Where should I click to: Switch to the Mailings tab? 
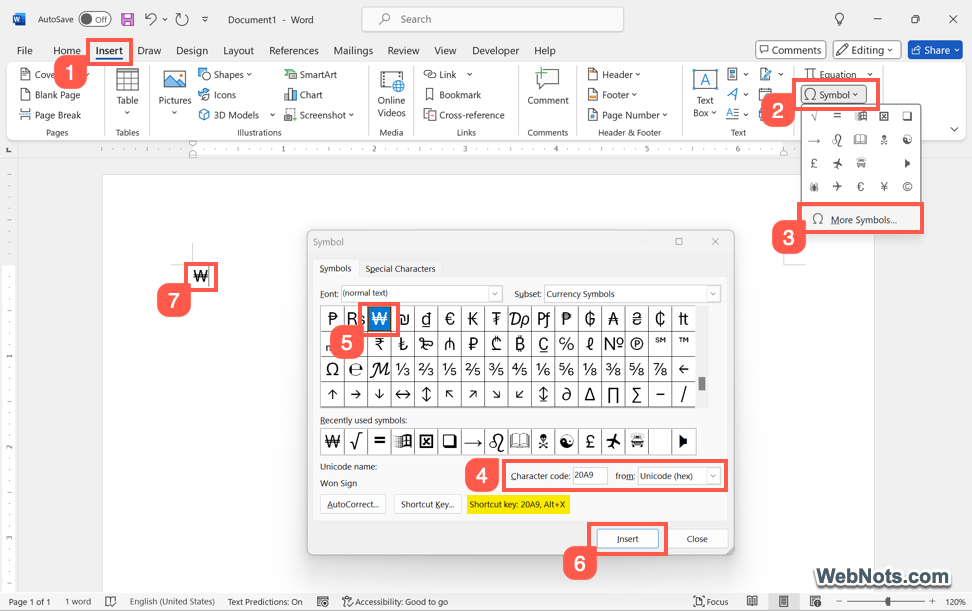coord(353,50)
